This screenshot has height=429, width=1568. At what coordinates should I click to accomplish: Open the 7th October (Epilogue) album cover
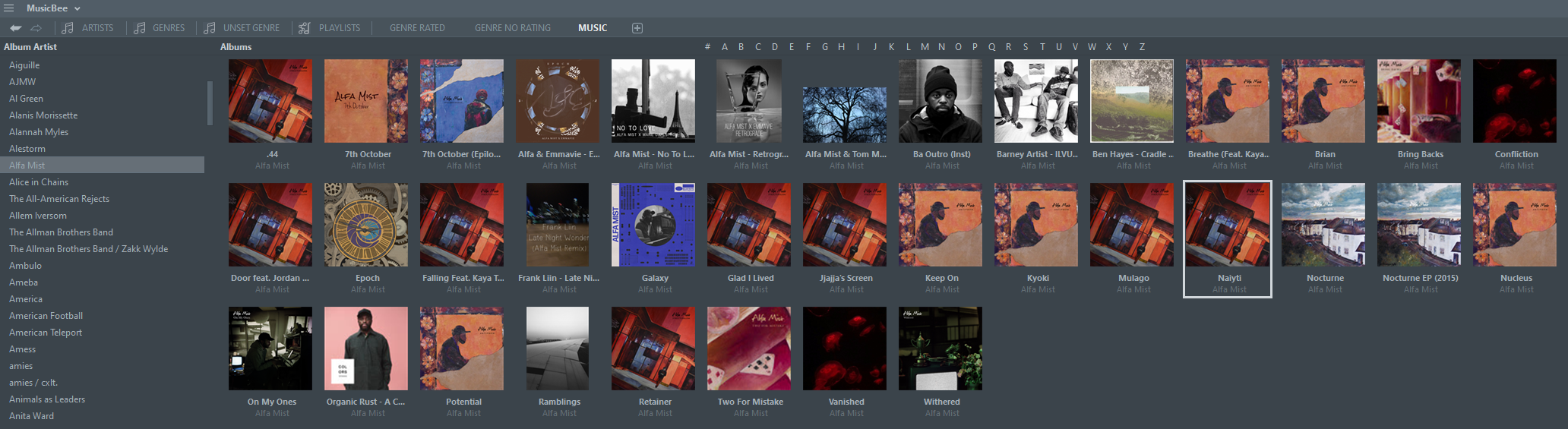coord(462,101)
